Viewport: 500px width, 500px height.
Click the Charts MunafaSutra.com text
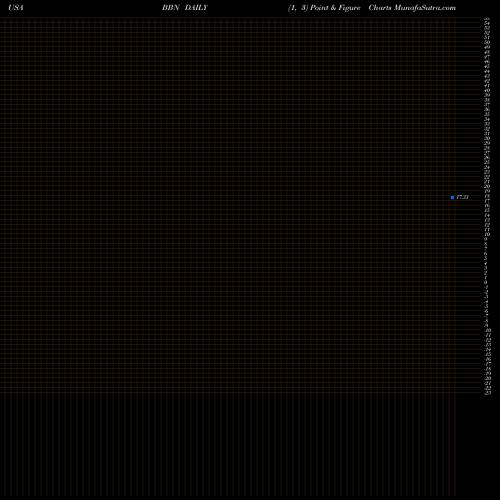(412, 8)
